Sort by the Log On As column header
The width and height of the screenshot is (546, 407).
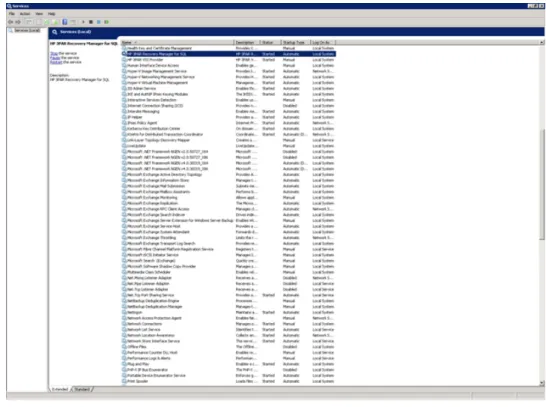click(322, 42)
